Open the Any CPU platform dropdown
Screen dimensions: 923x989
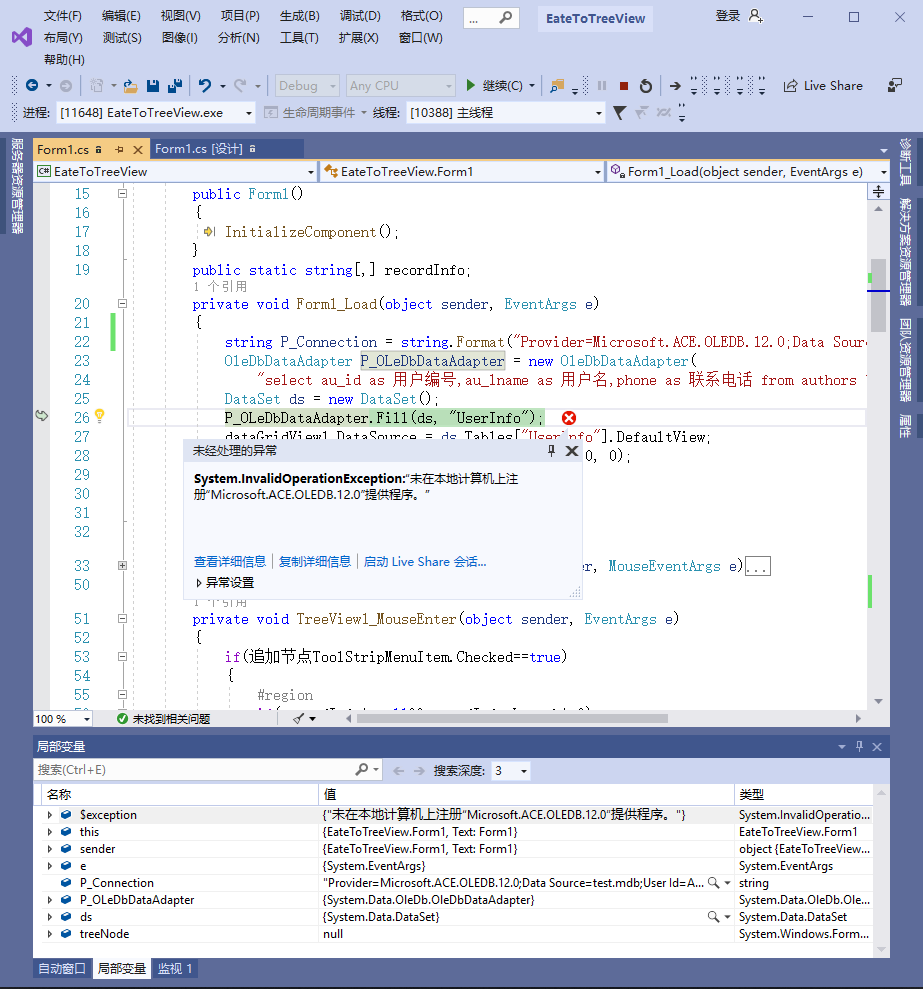[x=400, y=86]
